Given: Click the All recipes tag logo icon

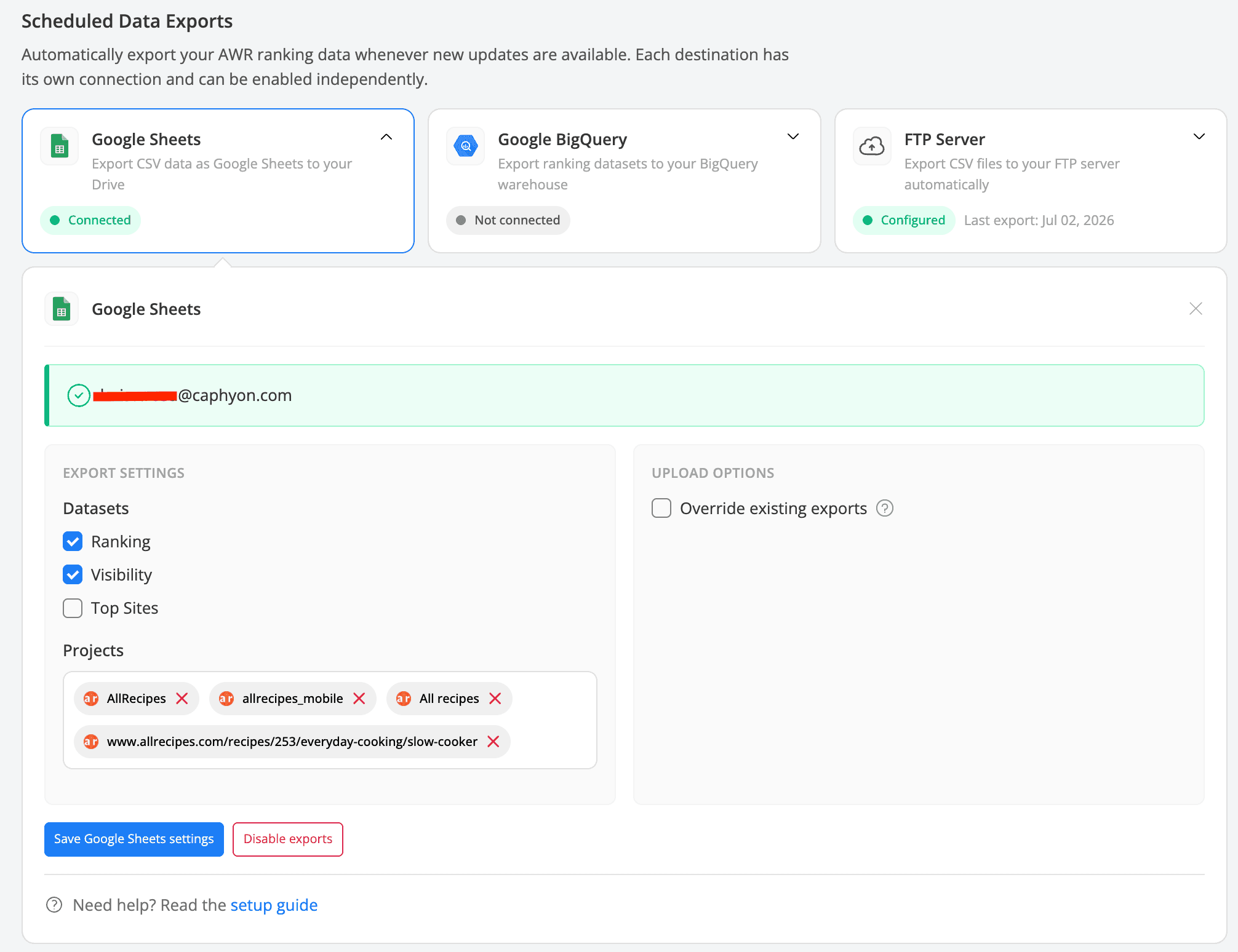Looking at the screenshot, I should (x=404, y=699).
